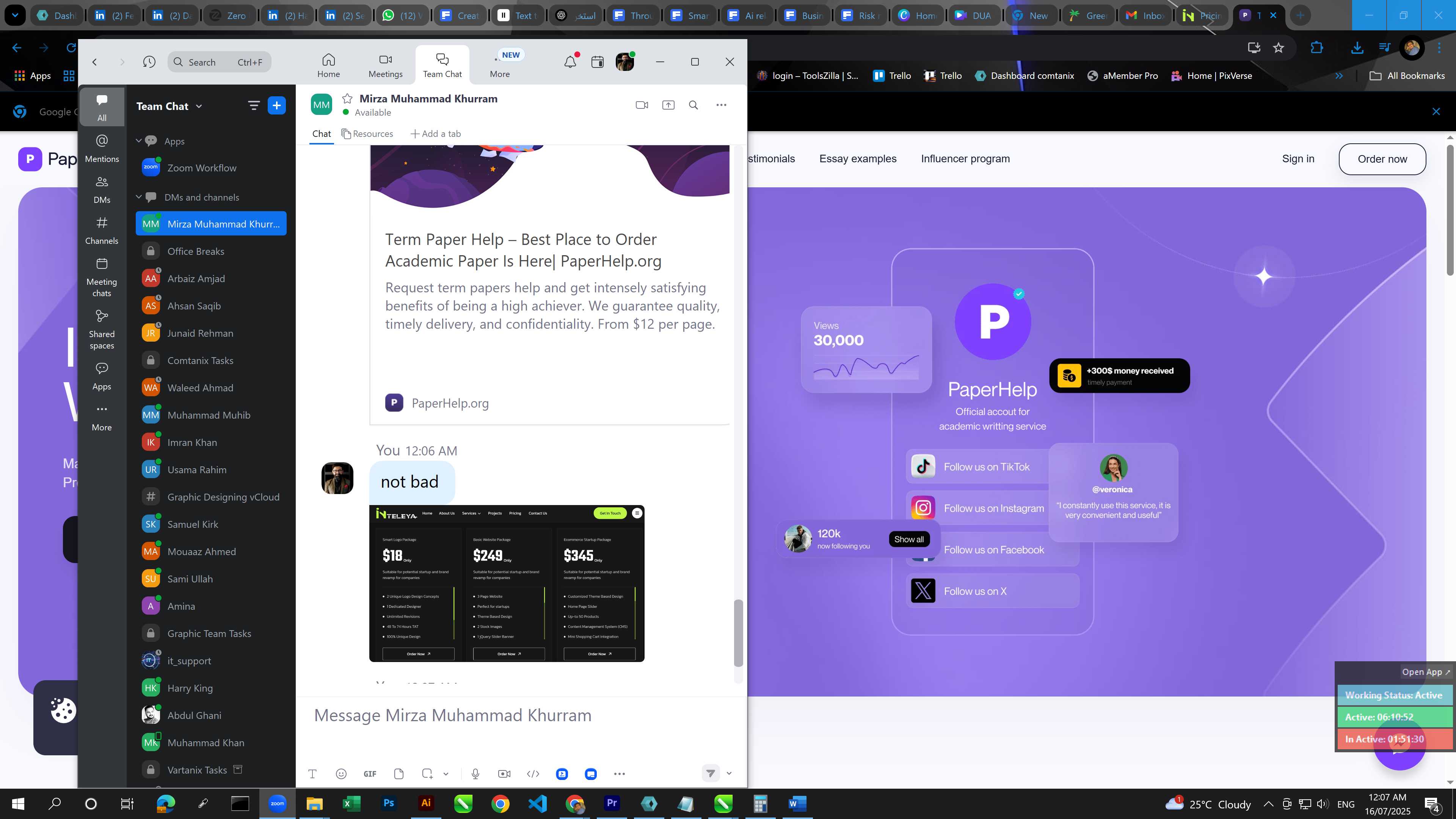Screen dimensions: 1456x819
Task: Open DMs in left rail
Action: click(x=102, y=190)
